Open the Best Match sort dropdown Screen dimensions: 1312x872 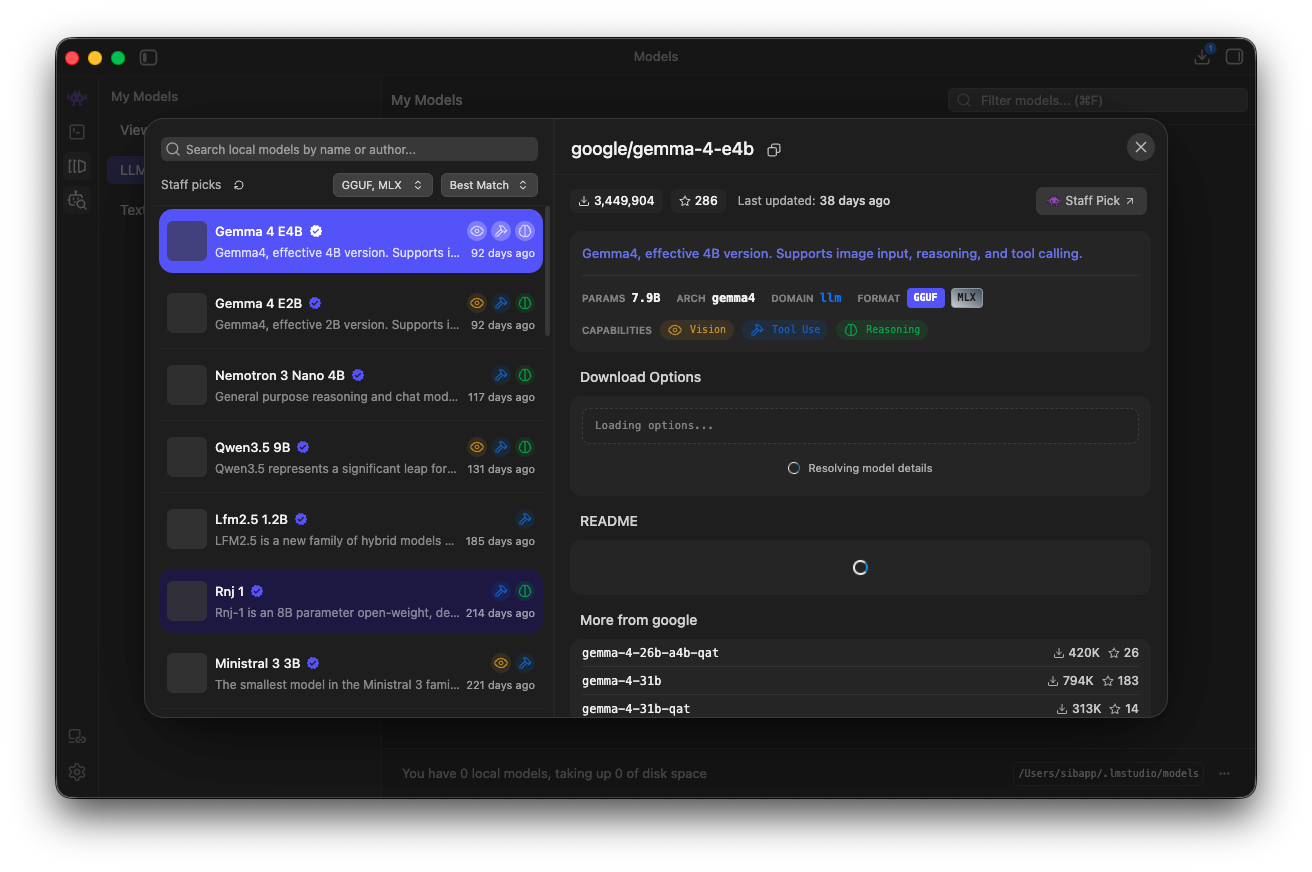[x=489, y=185]
